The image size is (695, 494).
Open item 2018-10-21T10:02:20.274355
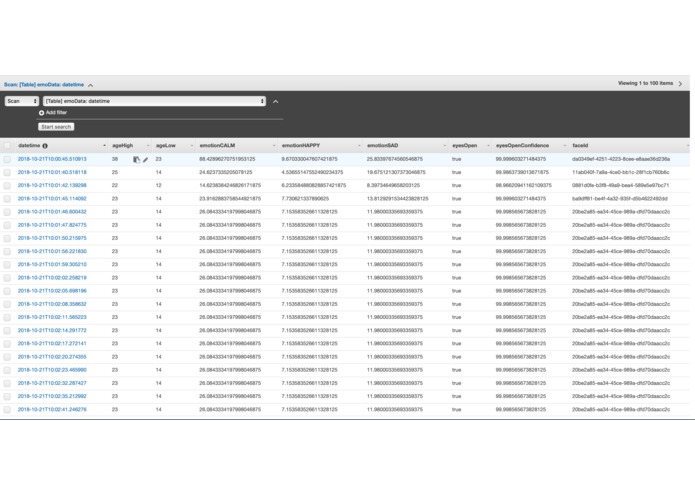(52, 357)
